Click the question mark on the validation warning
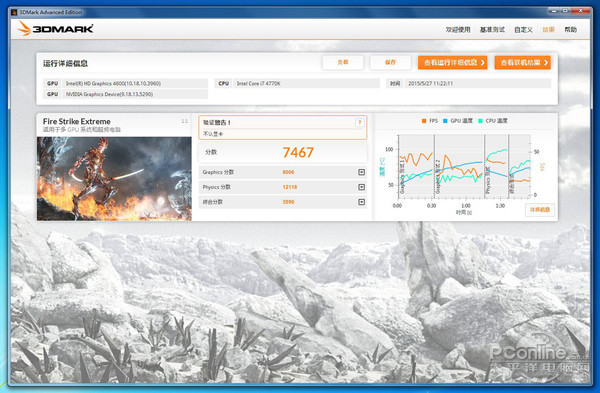600x393 pixels. tap(359, 122)
